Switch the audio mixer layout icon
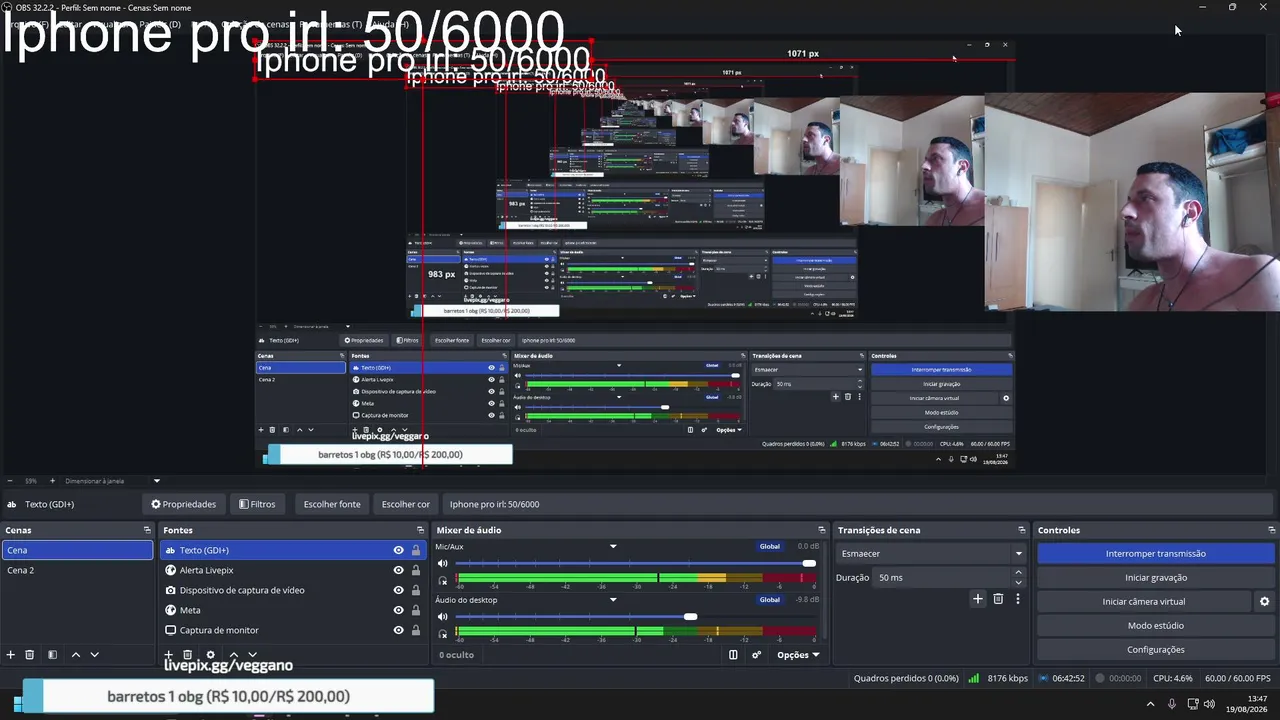Viewport: 1280px width, 720px height. tap(733, 655)
